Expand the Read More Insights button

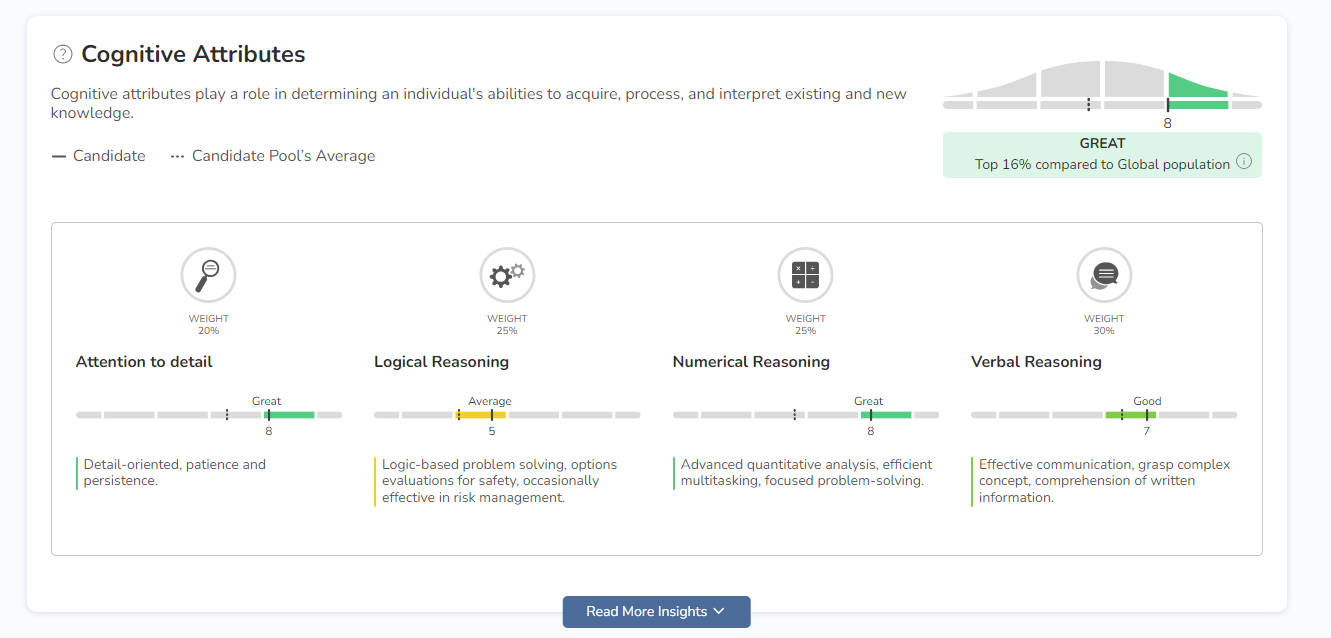[645, 612]
